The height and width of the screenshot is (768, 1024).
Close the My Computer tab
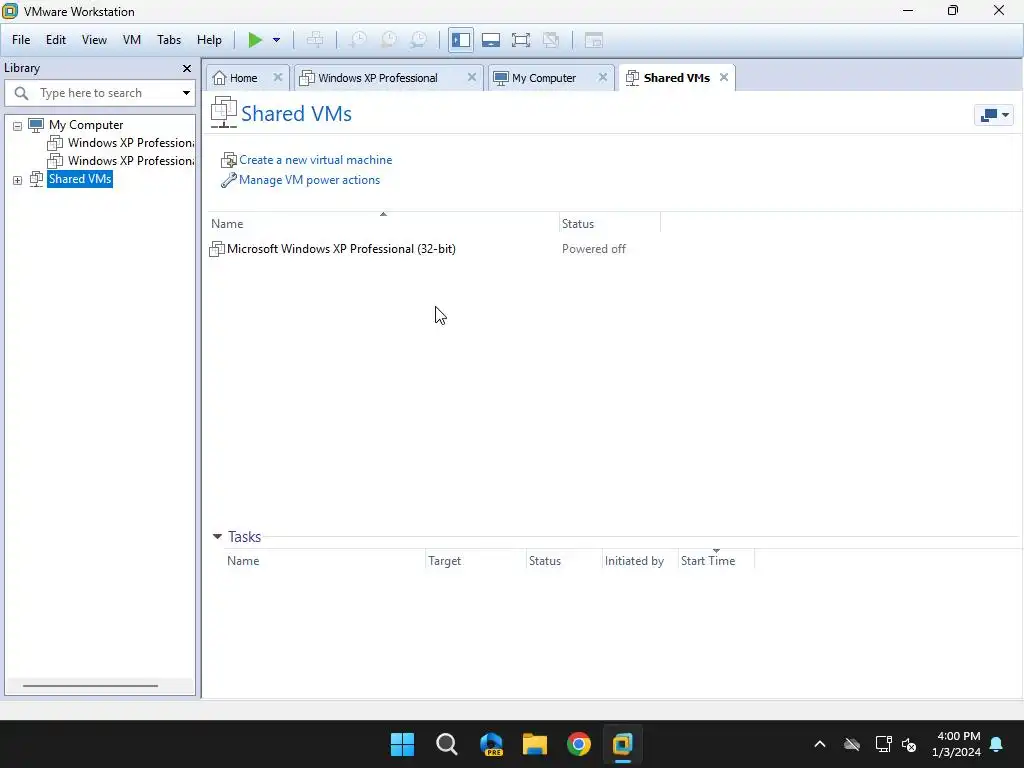pyautogui.click(x=603, y=77)
